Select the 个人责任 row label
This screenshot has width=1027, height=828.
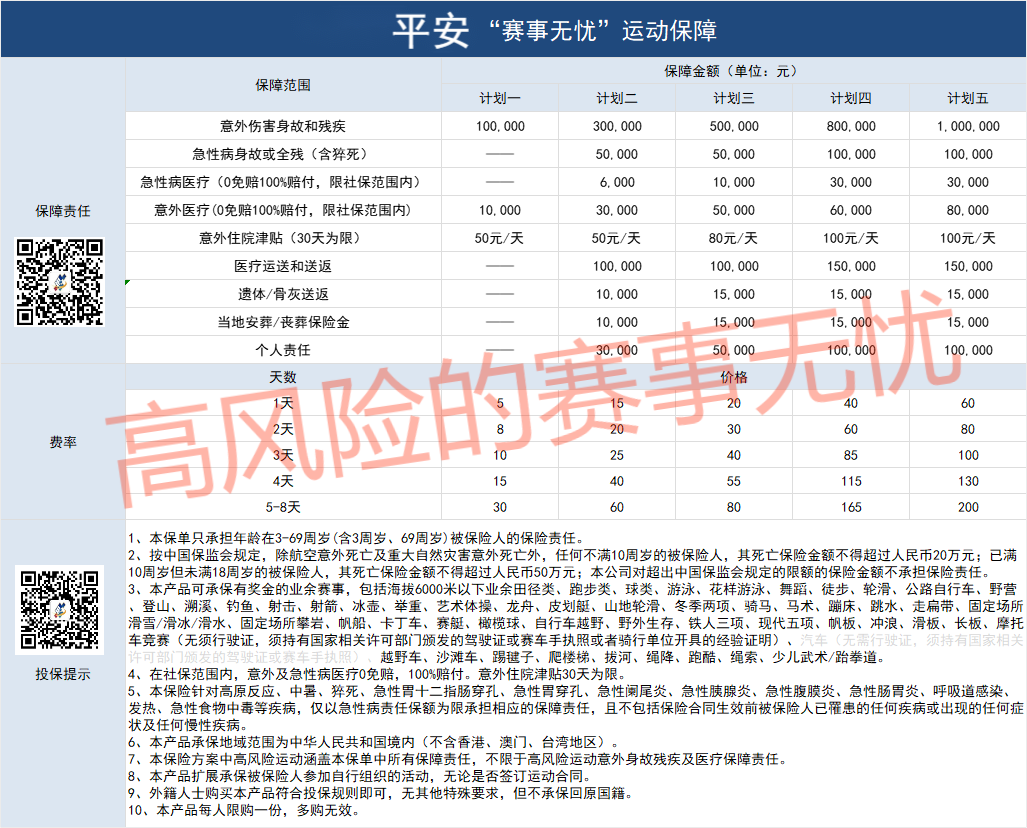[283, 350]
